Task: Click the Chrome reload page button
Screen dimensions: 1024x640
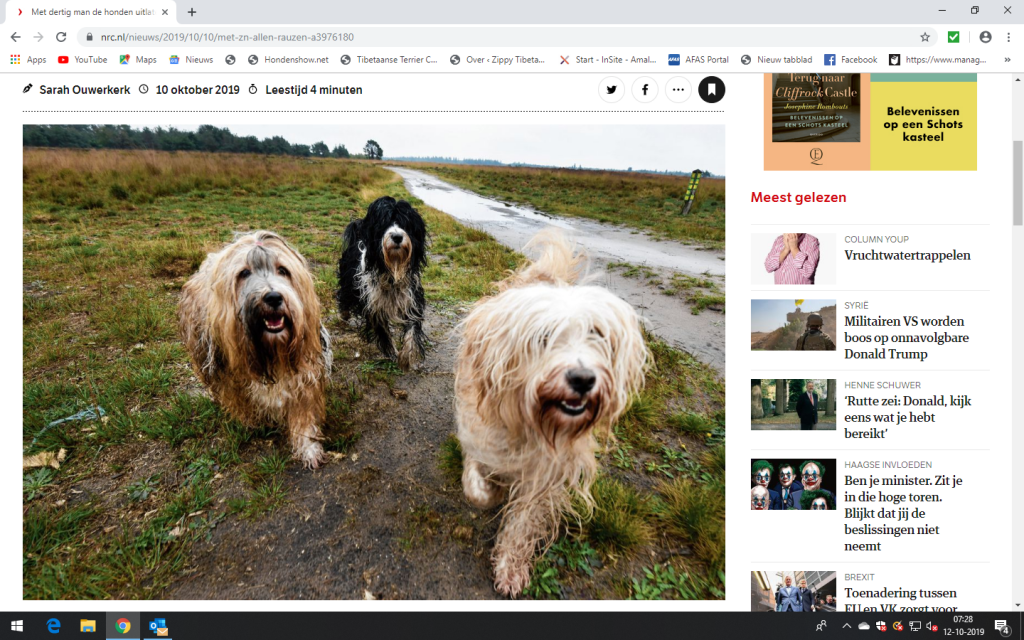Action: pyautogui.click(x=61, y=37)
